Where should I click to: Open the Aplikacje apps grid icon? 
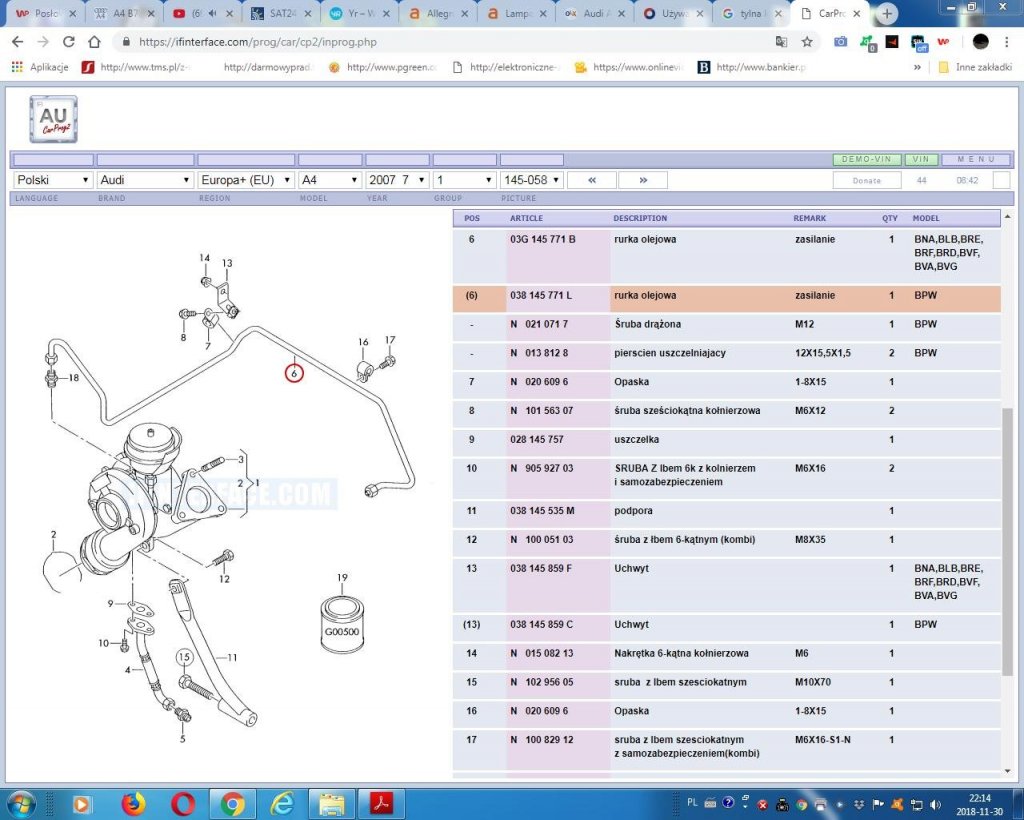[x=17, y=67]
